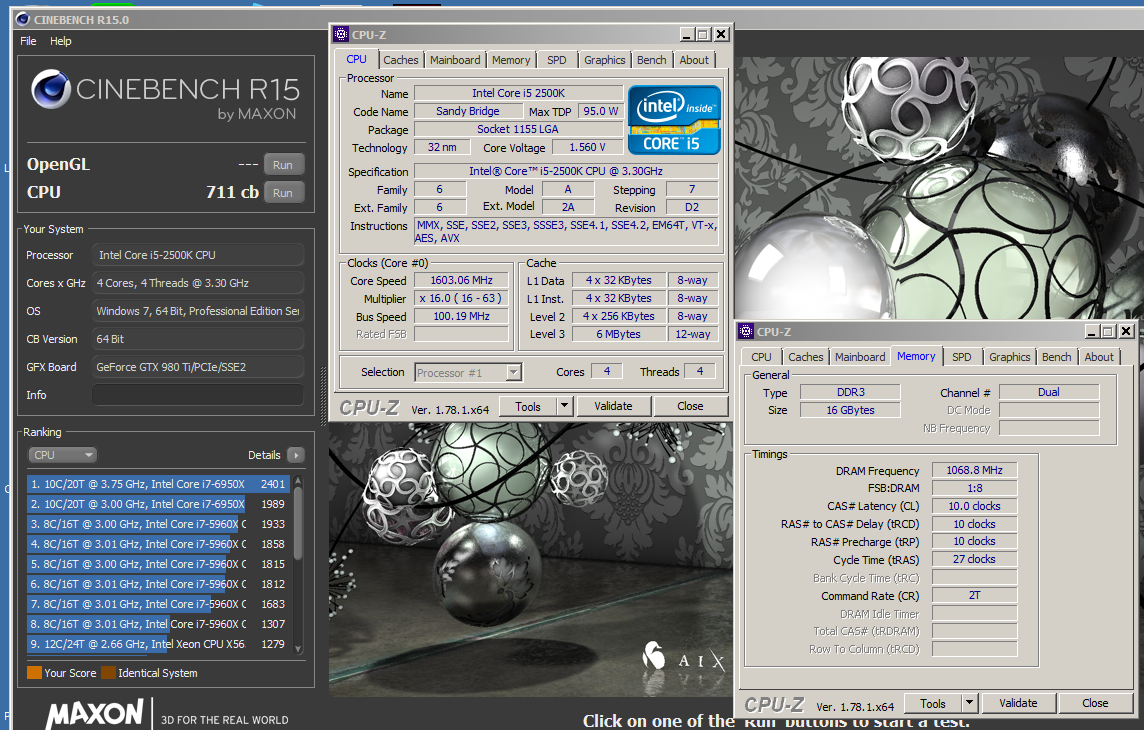Switch to Caches tab in front CPU-Z window
1144x730 pixels.
click(x=401, y=60)
